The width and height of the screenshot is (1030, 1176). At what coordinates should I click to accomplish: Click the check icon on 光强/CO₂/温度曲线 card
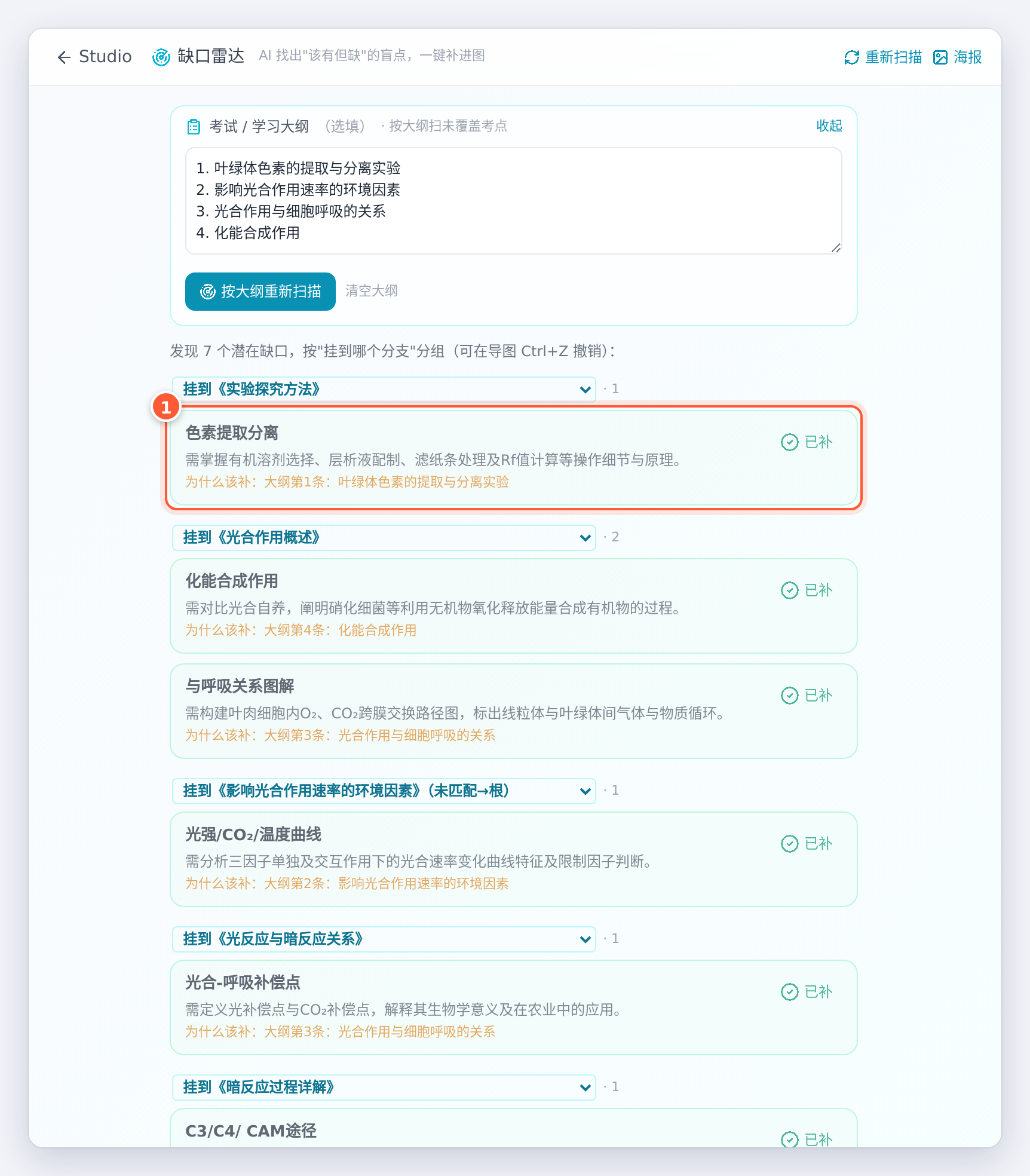click(x=790, y=844)
